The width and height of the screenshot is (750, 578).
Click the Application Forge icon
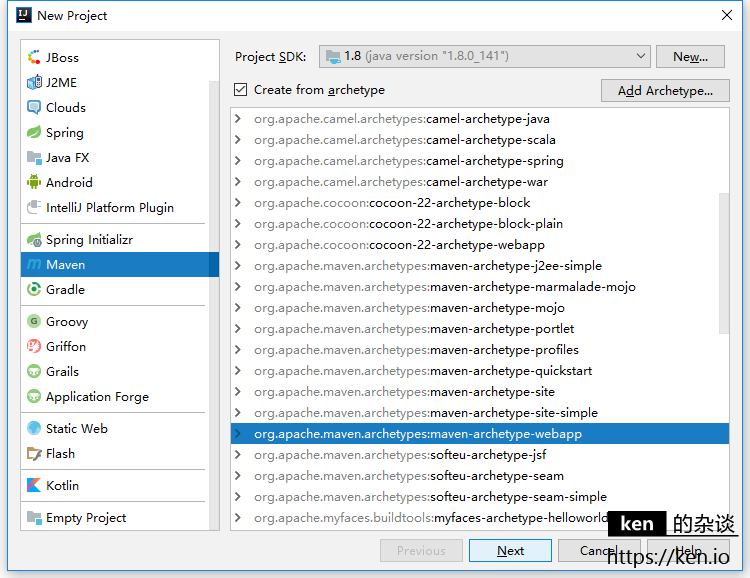pos(34,396)
